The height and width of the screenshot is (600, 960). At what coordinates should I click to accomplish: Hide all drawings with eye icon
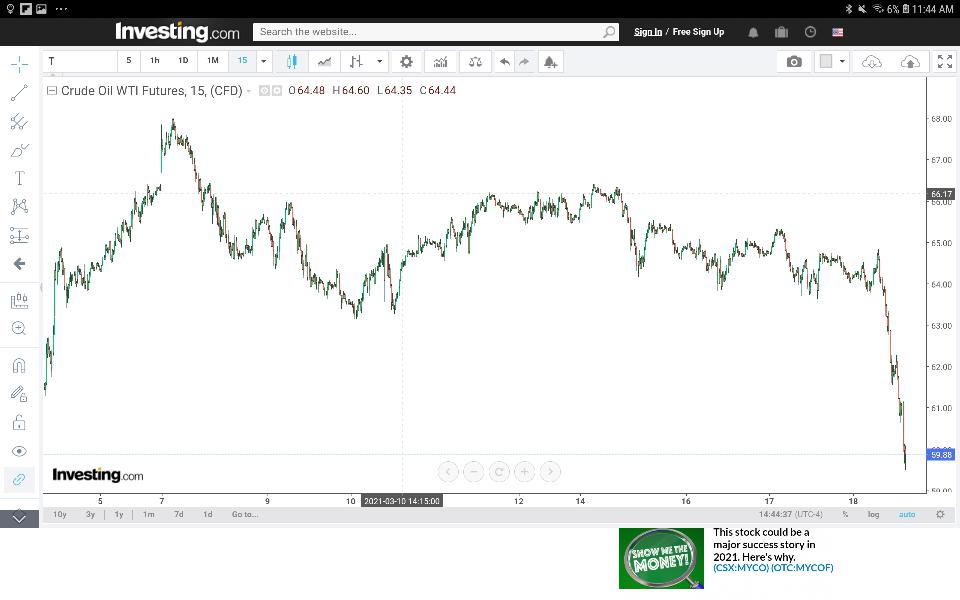(x=19, y=451)
